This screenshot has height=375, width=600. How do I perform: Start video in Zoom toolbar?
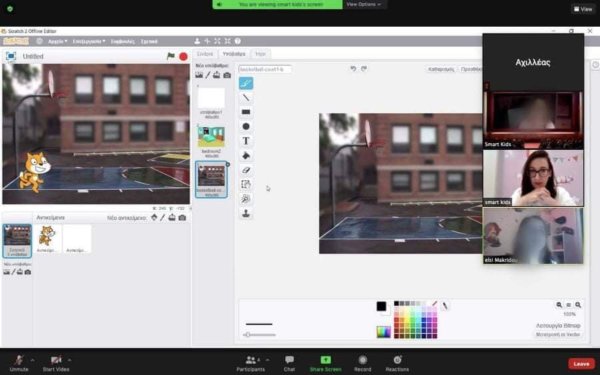pos(56,363)
